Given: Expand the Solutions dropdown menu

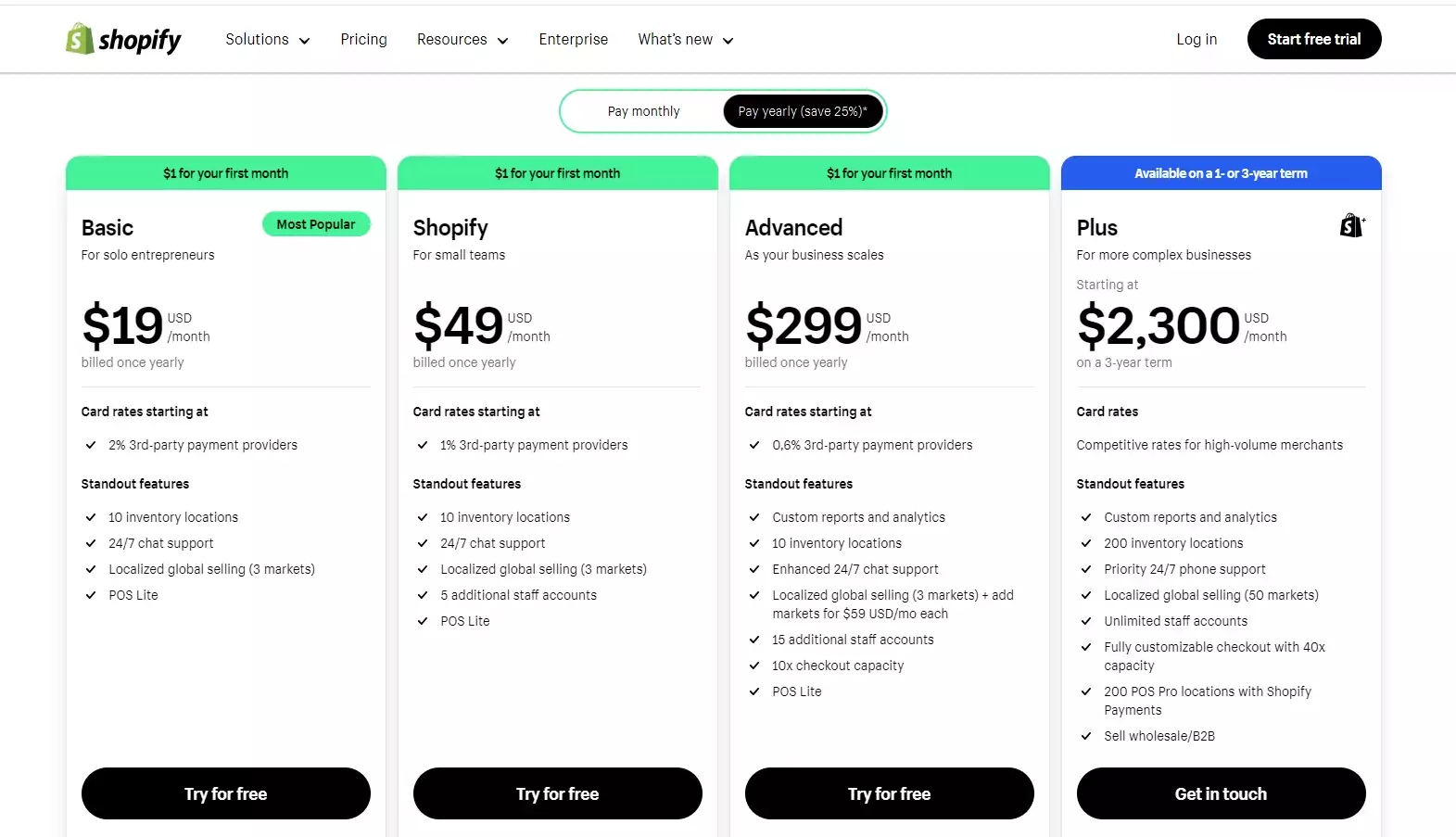Looking at the screenshot, I should click(267, 40).
